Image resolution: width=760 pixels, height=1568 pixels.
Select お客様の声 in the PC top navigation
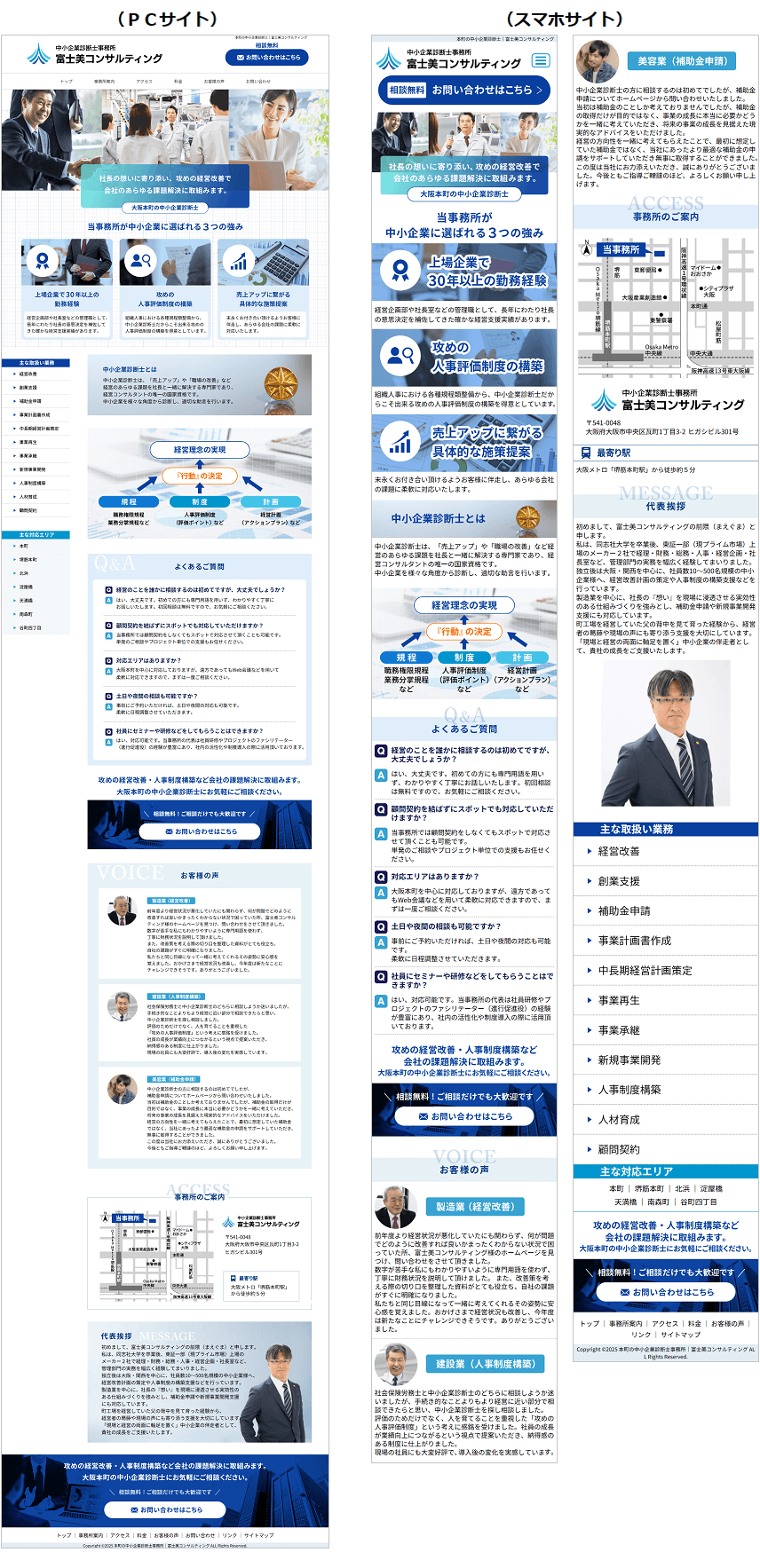[214, 82]
